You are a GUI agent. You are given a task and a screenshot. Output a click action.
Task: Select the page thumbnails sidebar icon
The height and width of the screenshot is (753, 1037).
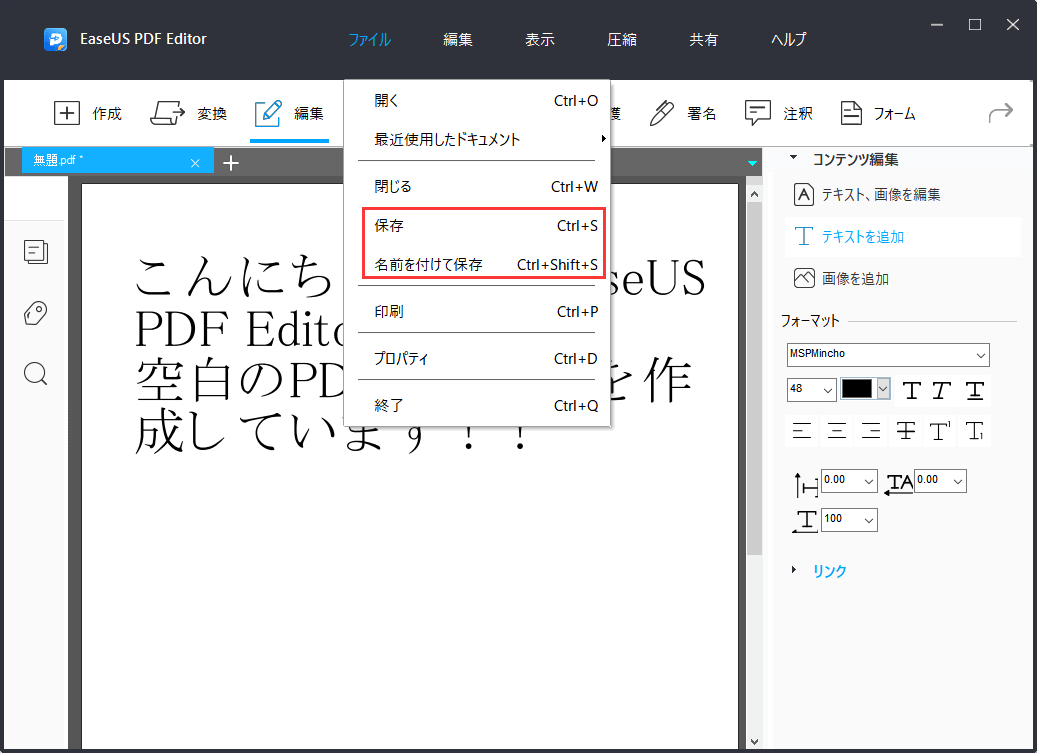point(36,252)
